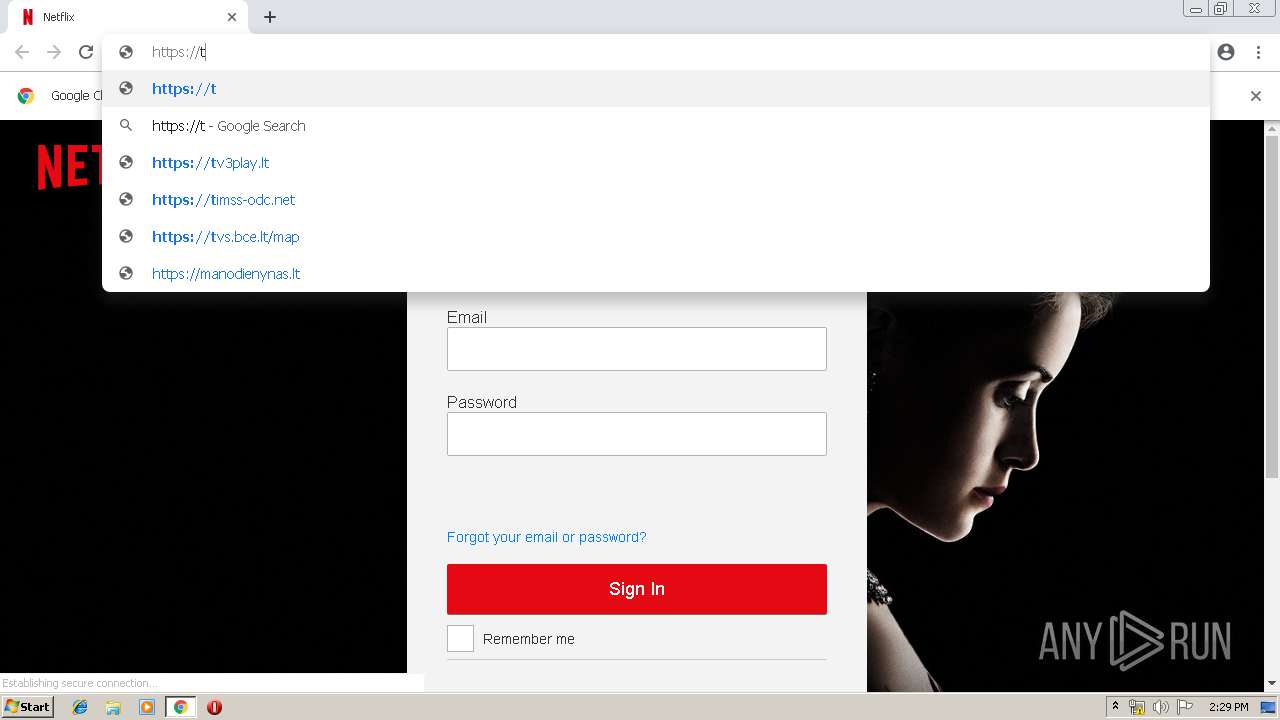Click the globe icon in the address bar
Screen dimensions: 1280x720
pos(126,52)
